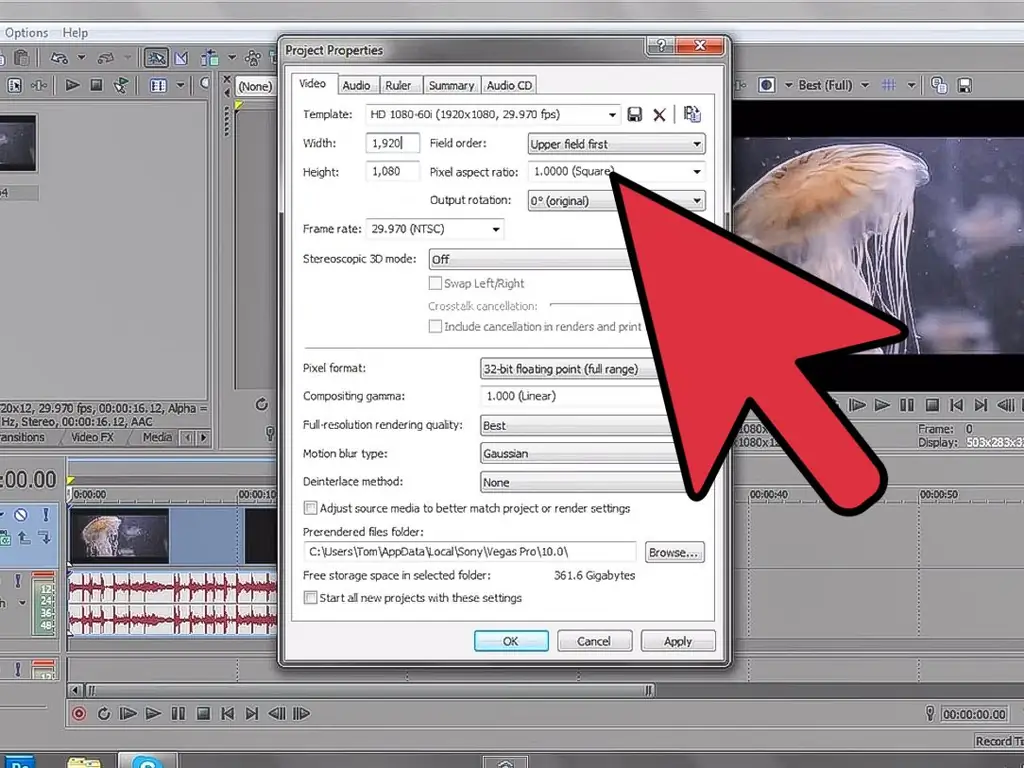The image size is (1024, 768).
Task: Open the Summary tab
Action: [x=451, y=86]
